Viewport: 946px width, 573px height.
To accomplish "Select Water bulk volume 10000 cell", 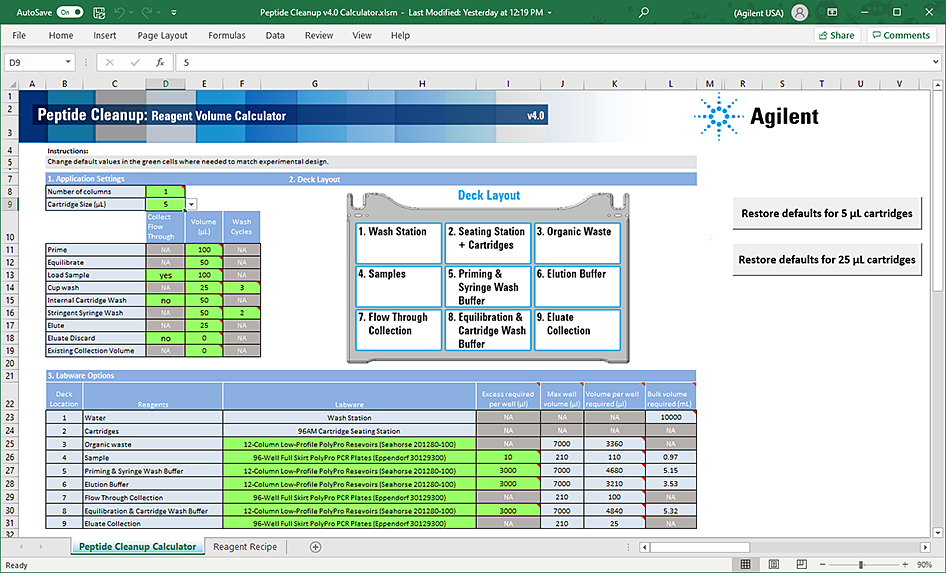I will click(670, 417).
